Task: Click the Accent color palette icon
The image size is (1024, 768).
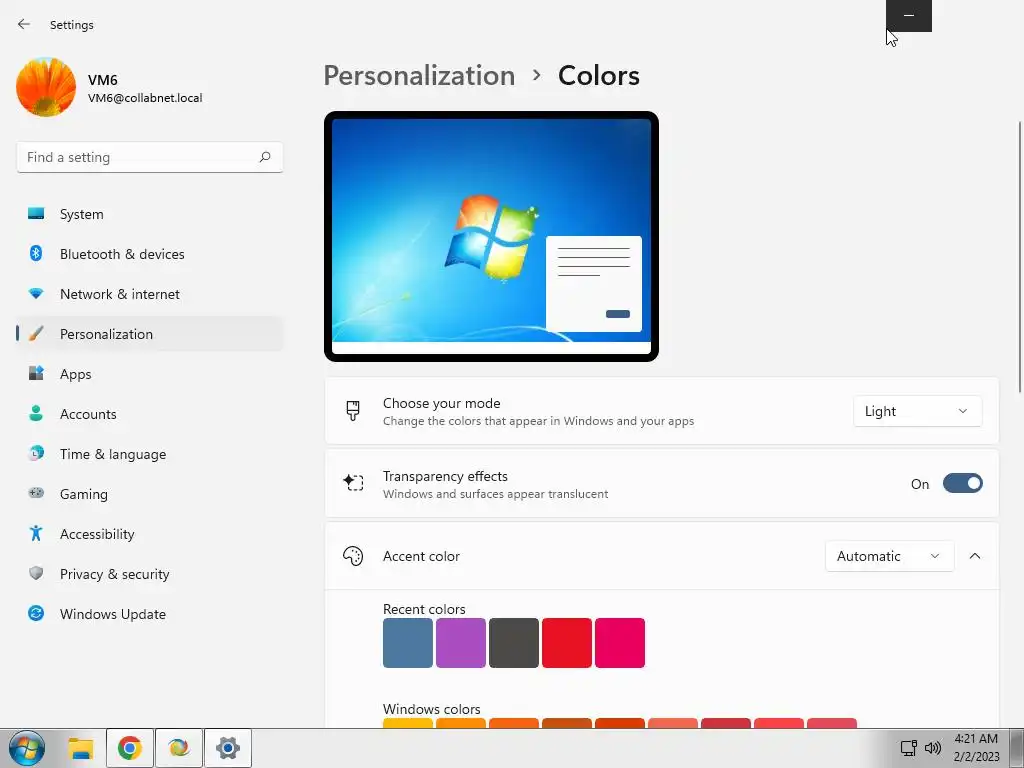Action: (353, 556)
